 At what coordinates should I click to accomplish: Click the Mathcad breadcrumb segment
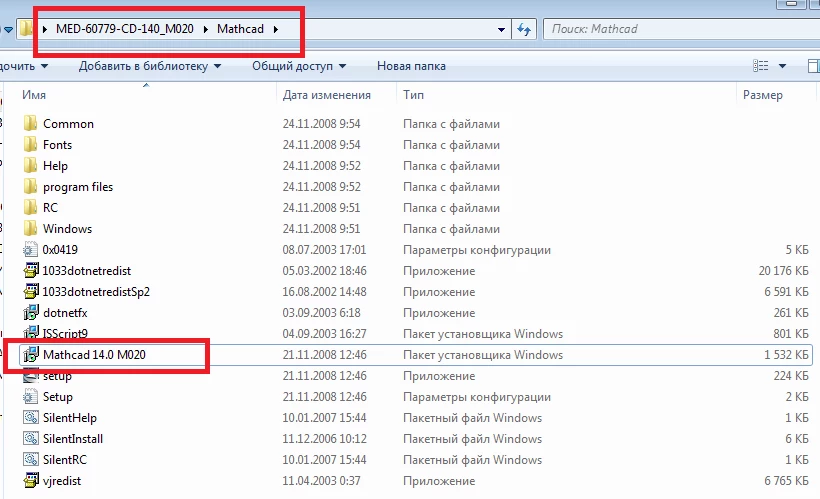pos(240,29)
